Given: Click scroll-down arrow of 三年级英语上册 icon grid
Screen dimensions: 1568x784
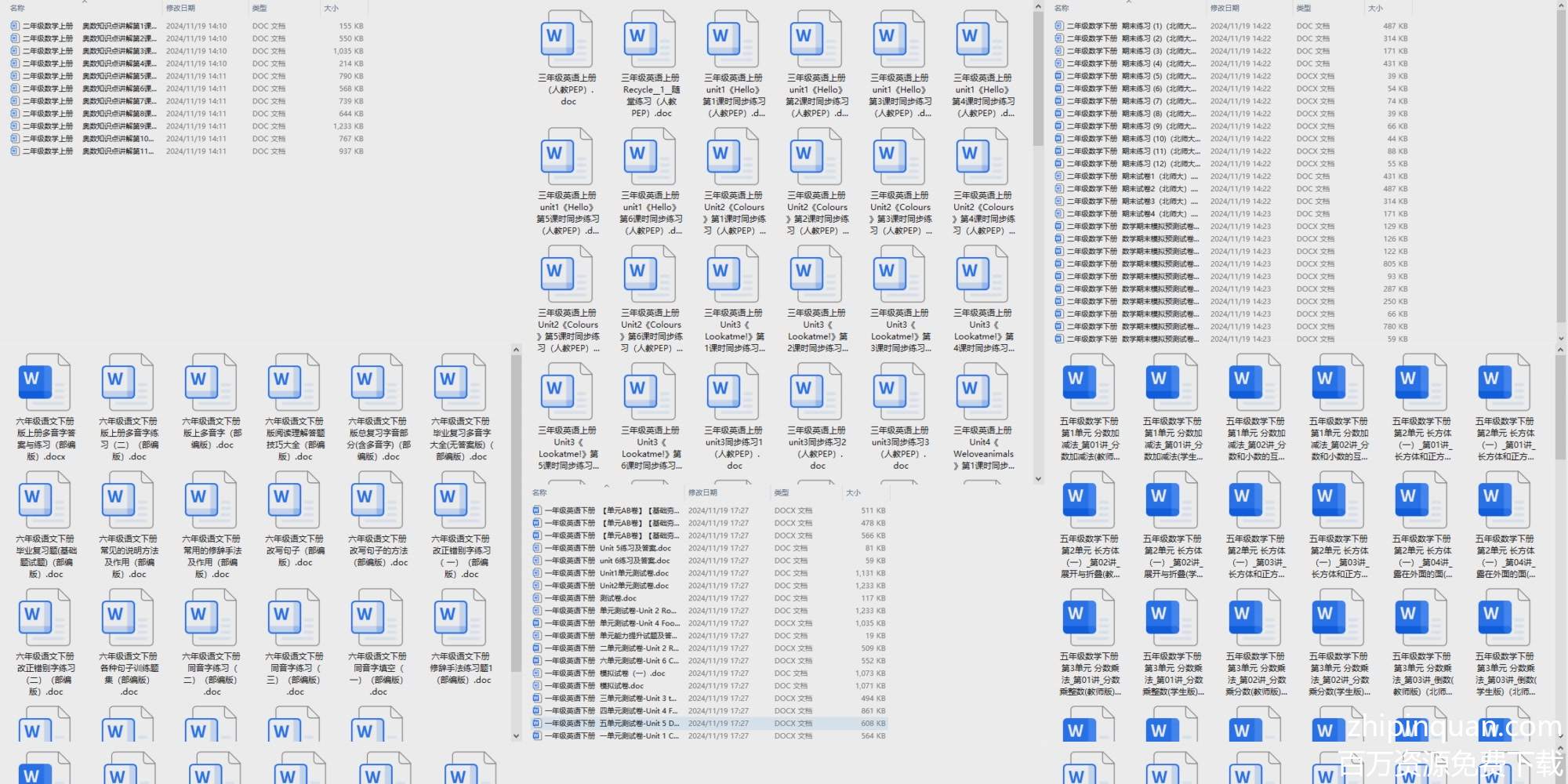Looking at the screenshot, I should [1038, 478].
